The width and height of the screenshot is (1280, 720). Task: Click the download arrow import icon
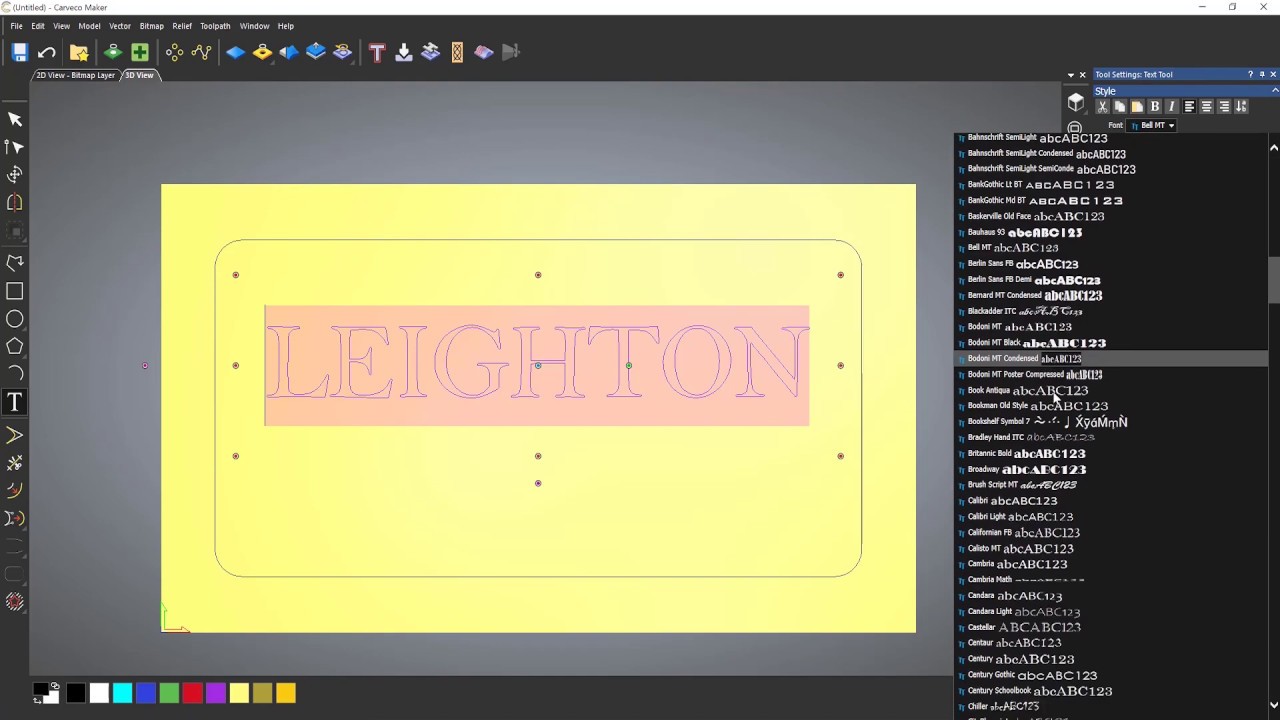click(x=404, y=52)
